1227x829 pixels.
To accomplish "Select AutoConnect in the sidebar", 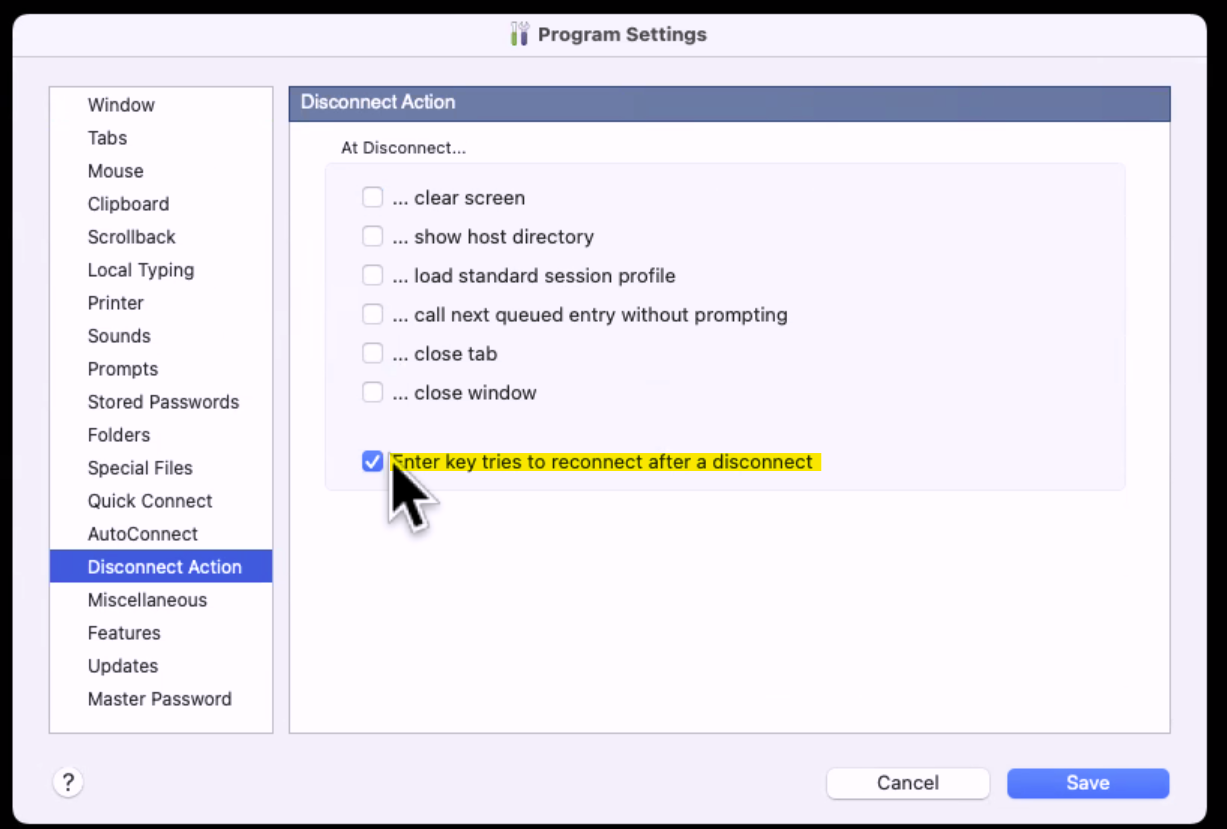I will (x=161, y=534).
